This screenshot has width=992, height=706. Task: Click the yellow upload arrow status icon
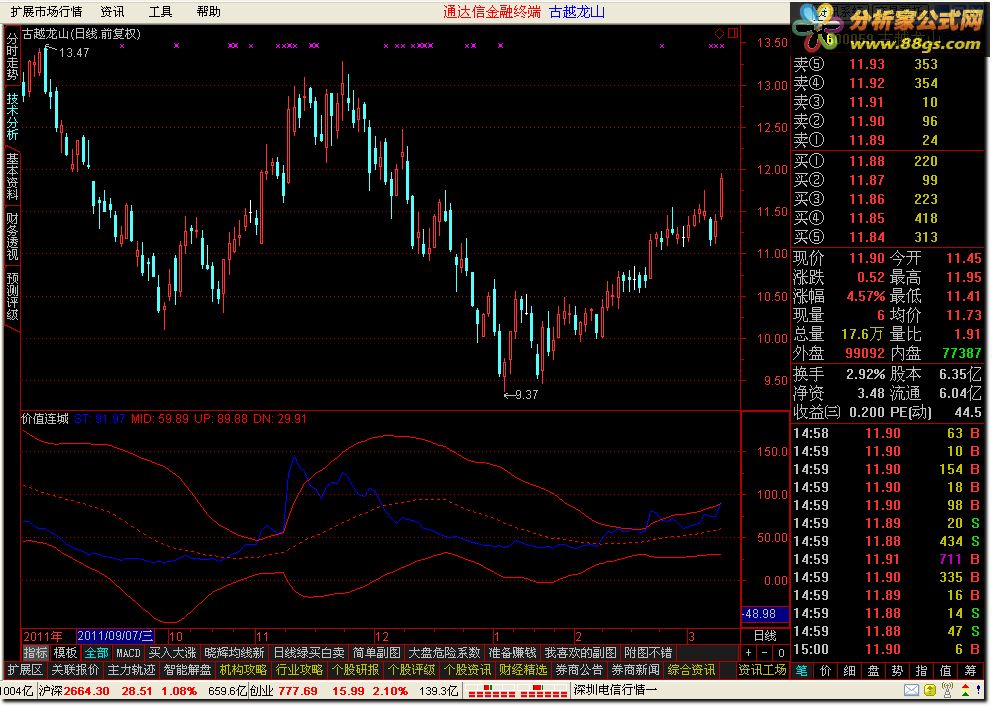tap(929, 690)
